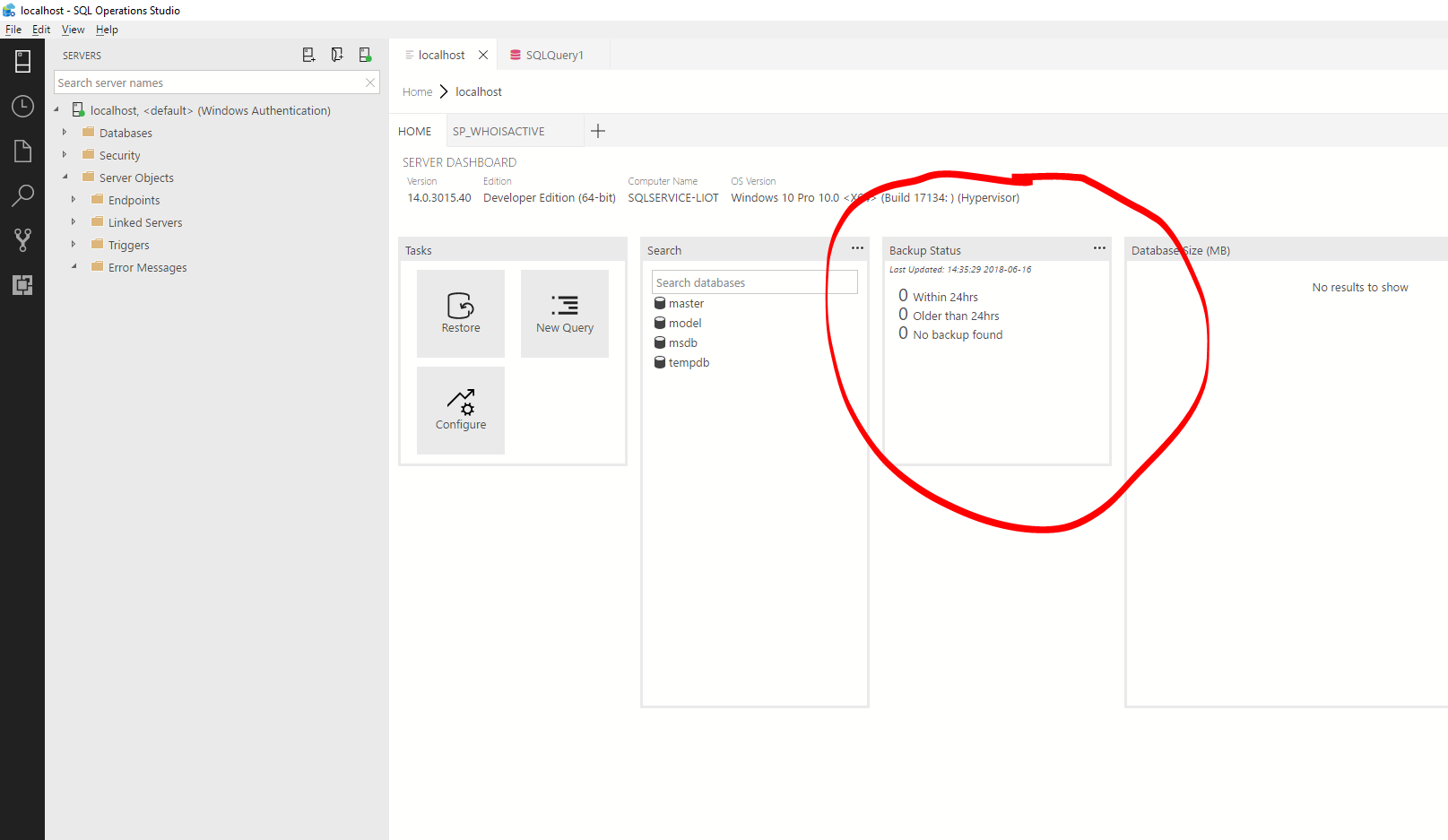Close the localhost tab

pos(483,55)
